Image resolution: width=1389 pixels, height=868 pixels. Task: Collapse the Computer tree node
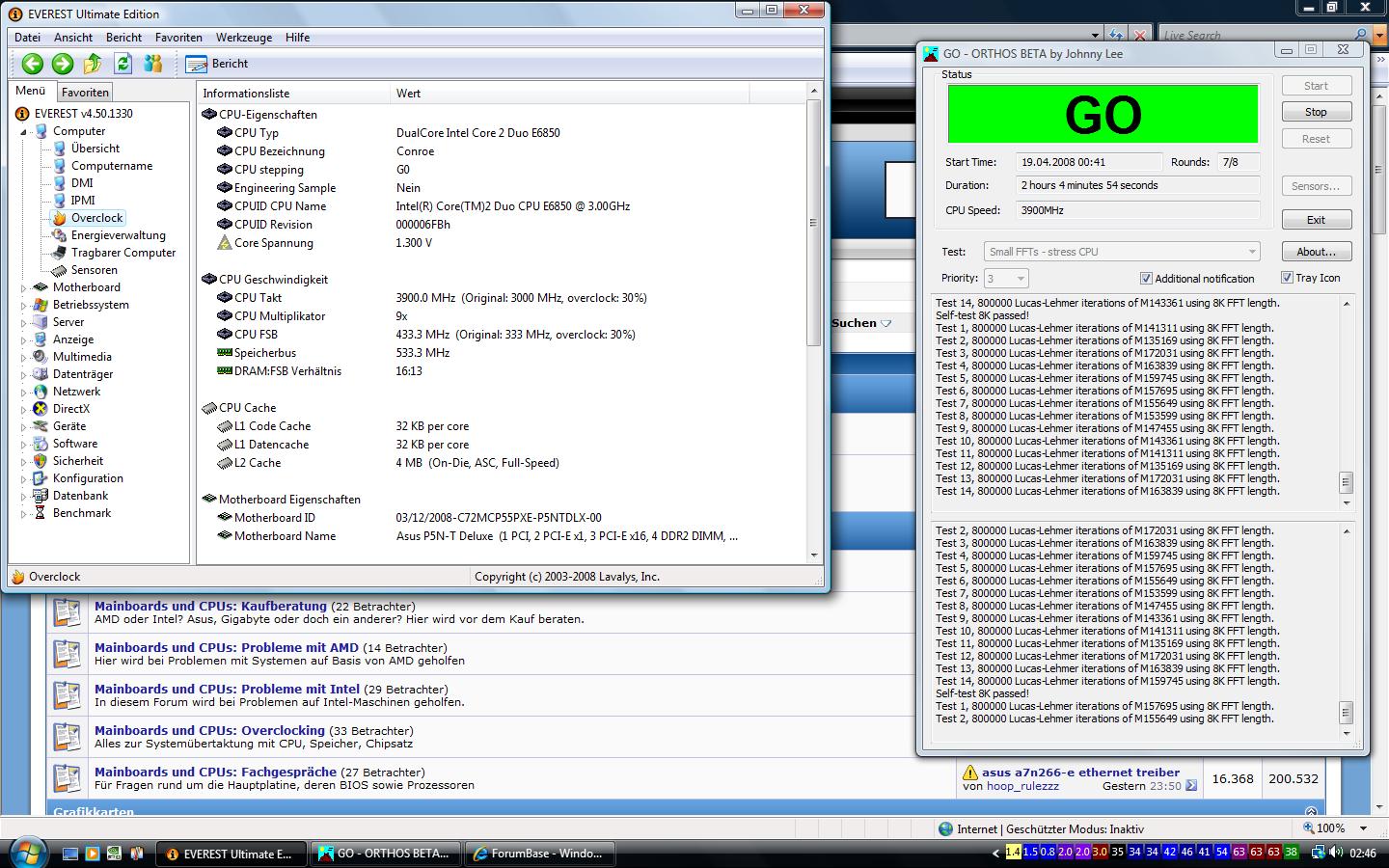pyautogui.click(x=24, y=132)
